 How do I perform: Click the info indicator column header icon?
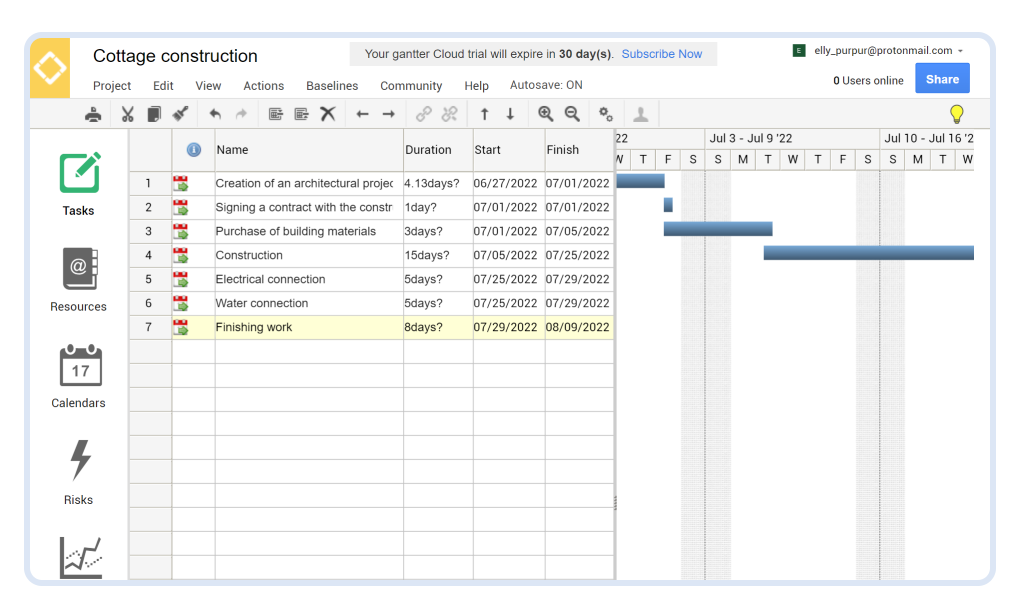(194, 150)
